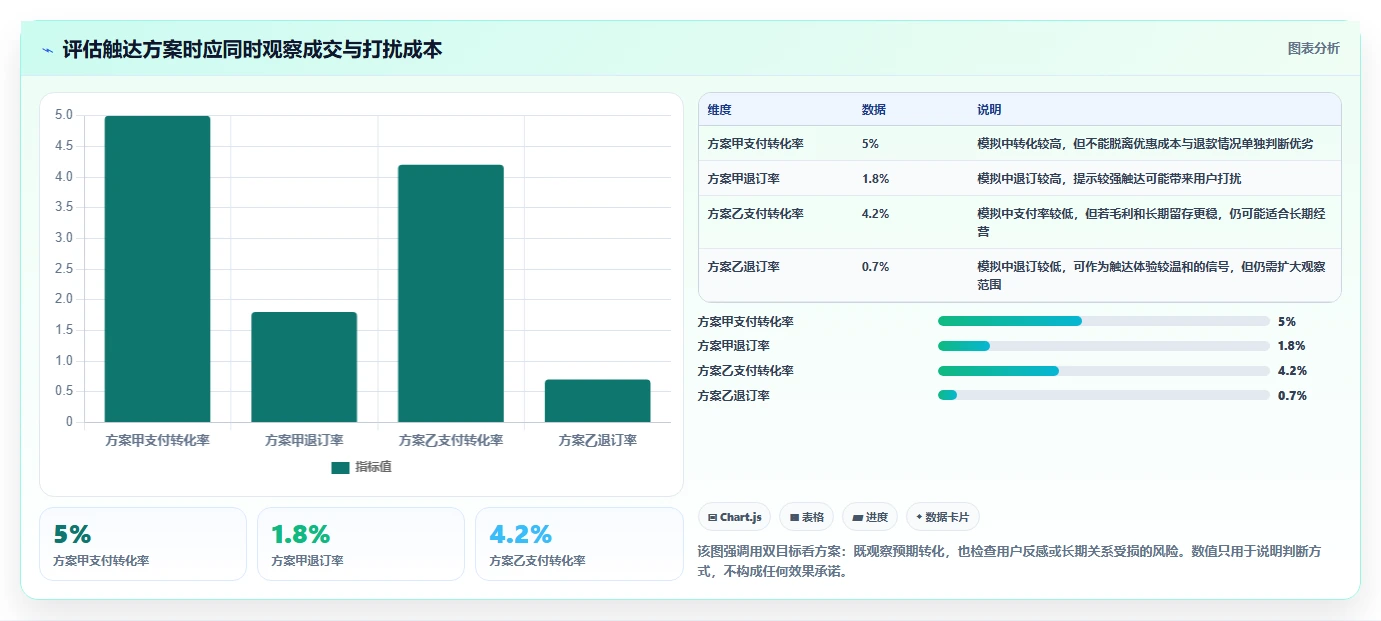Click the 方案乙退订率 x-axis label
The width and height of the screenshot is (1381, 621).
click(598, 440)
